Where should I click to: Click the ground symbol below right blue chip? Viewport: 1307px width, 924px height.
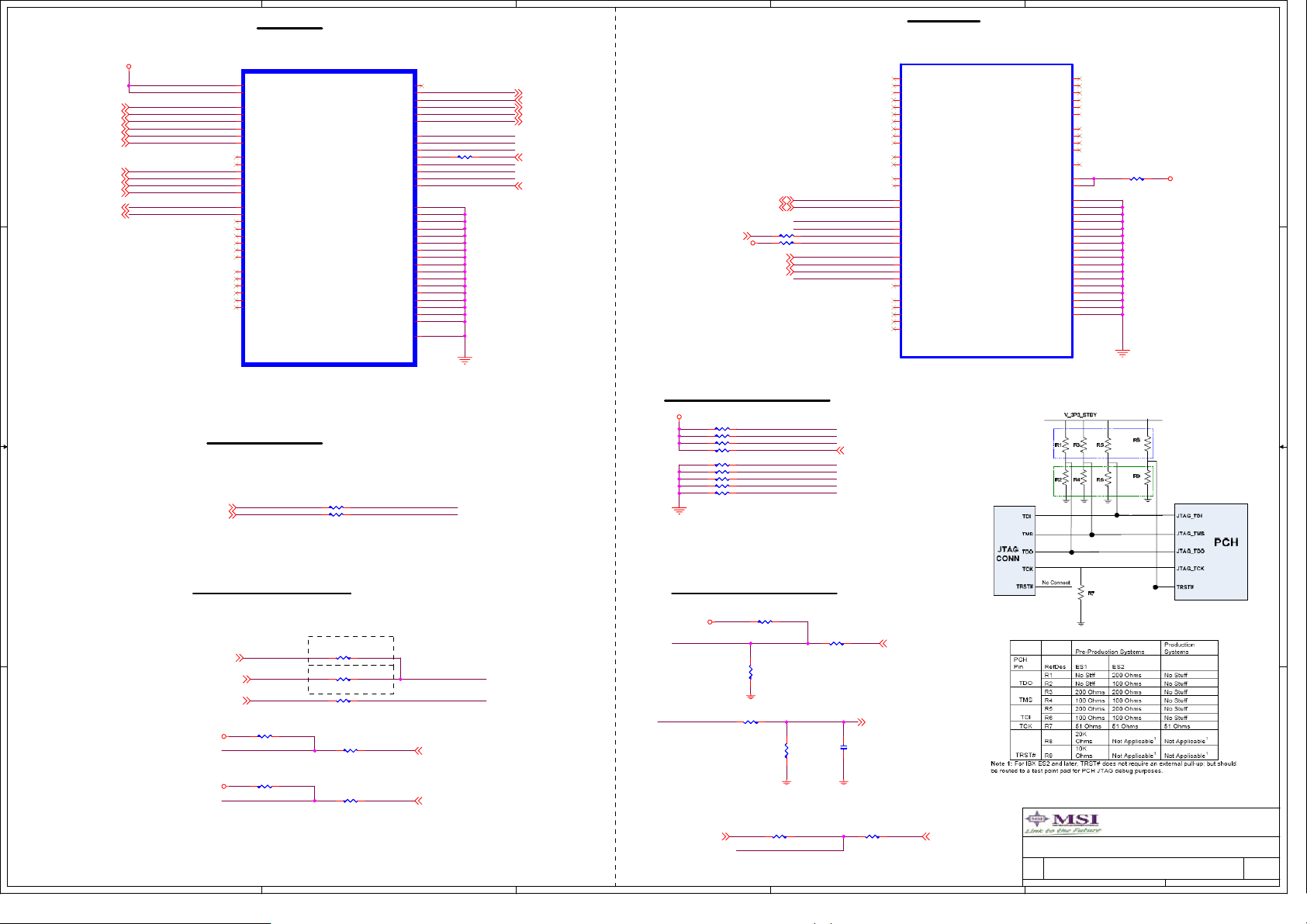(x=1122, y=353)
